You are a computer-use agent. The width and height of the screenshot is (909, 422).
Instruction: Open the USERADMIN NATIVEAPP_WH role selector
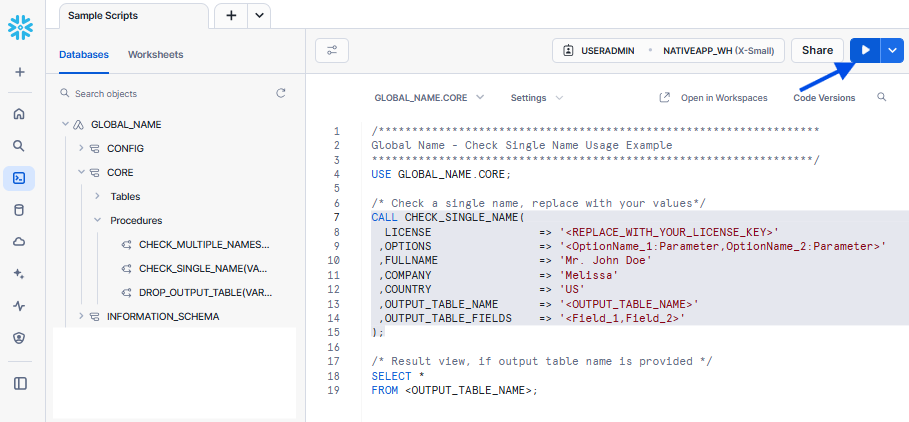point(668,50)
